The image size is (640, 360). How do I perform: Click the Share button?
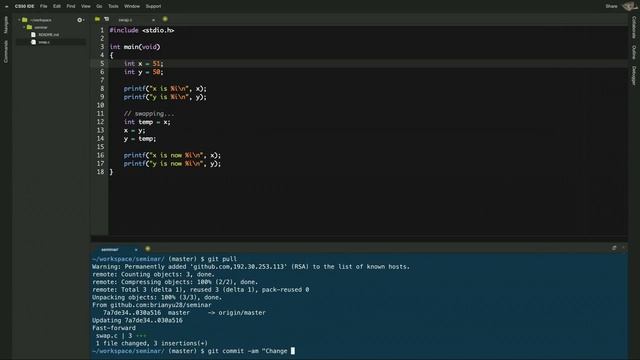tap(611, 6)
